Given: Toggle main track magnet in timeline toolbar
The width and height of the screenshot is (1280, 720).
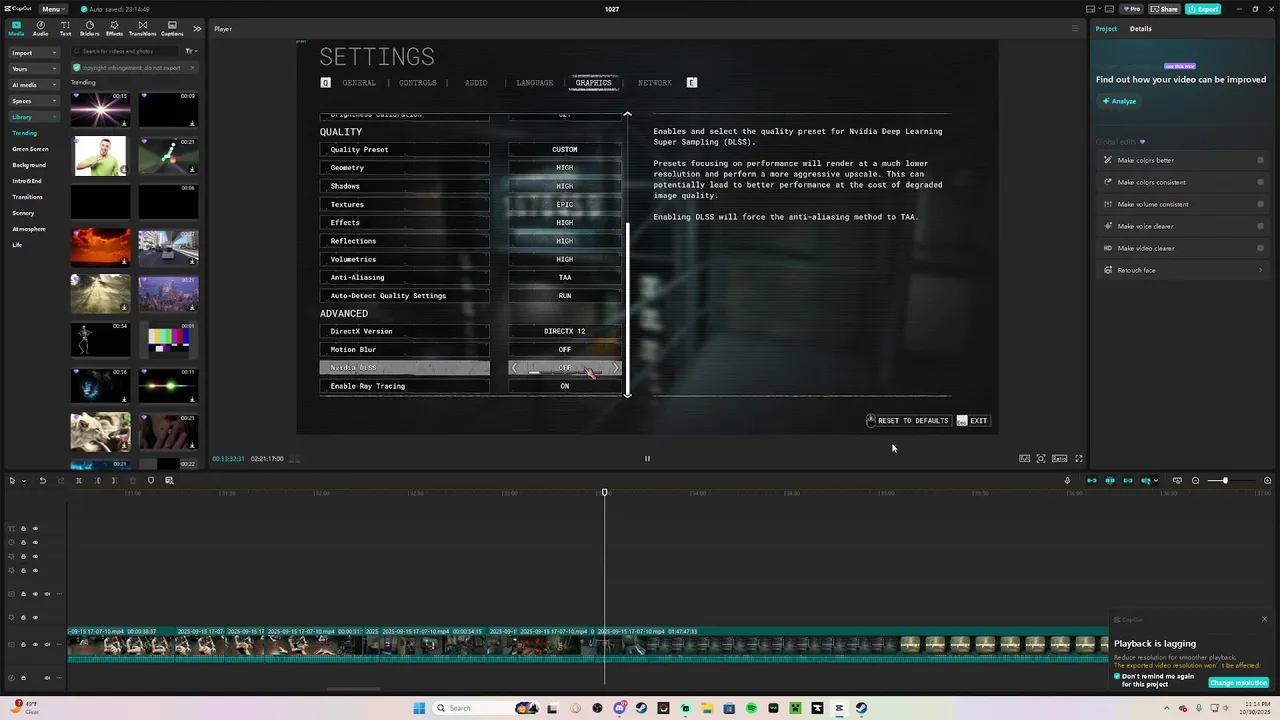Looking at the screenshot, I should point(1091,480).
